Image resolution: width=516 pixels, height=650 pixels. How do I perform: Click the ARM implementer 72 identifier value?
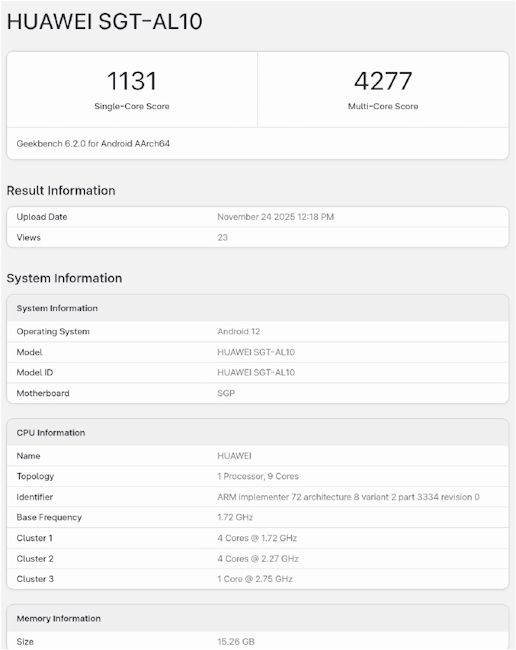coord(348,497)
